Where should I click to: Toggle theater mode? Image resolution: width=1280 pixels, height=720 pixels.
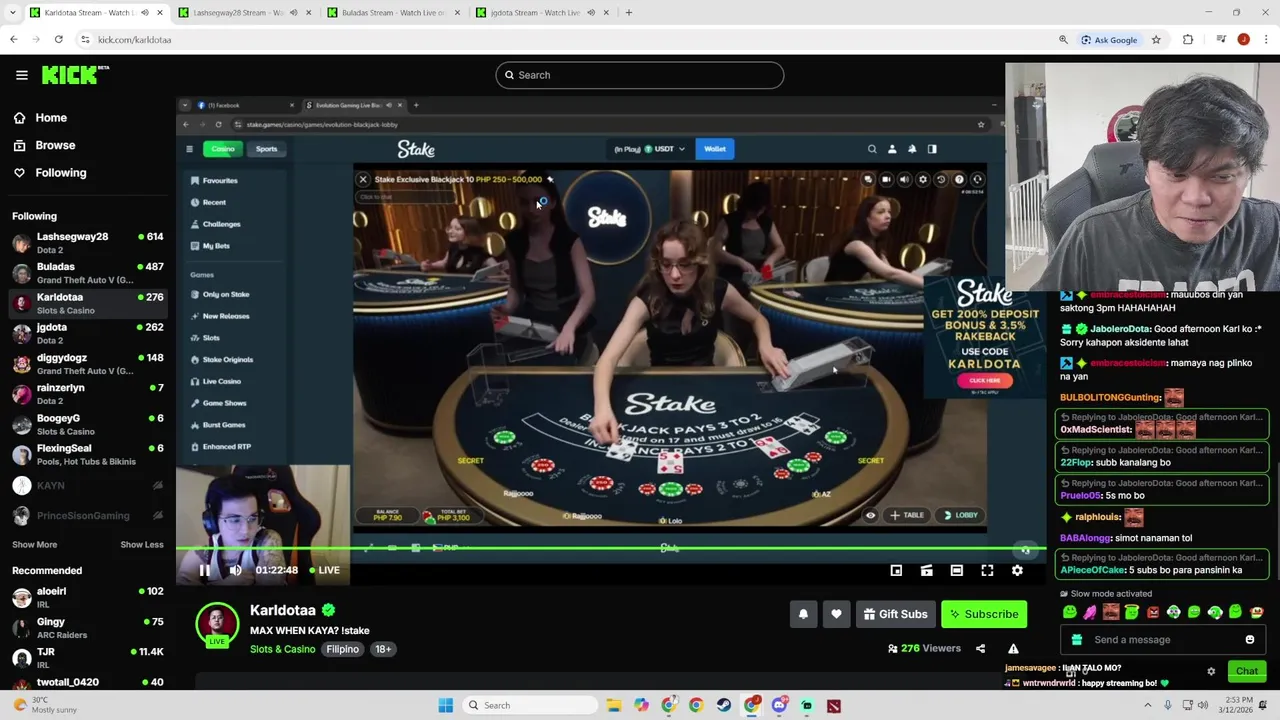957,570
